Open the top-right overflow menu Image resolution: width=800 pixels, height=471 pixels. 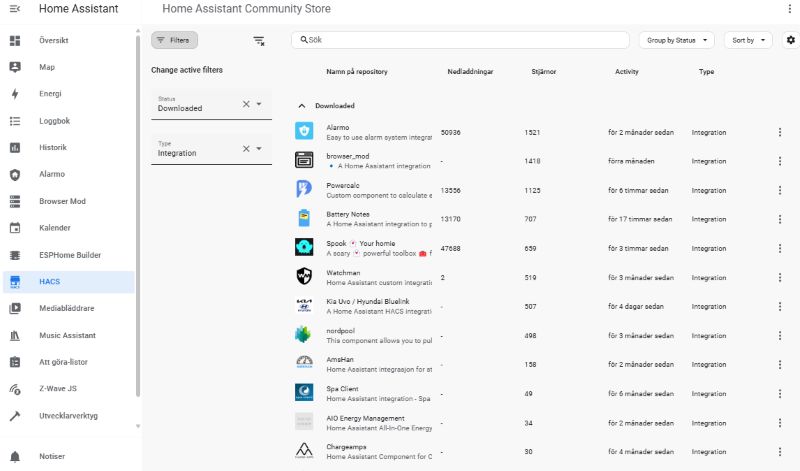click(790, 9)
